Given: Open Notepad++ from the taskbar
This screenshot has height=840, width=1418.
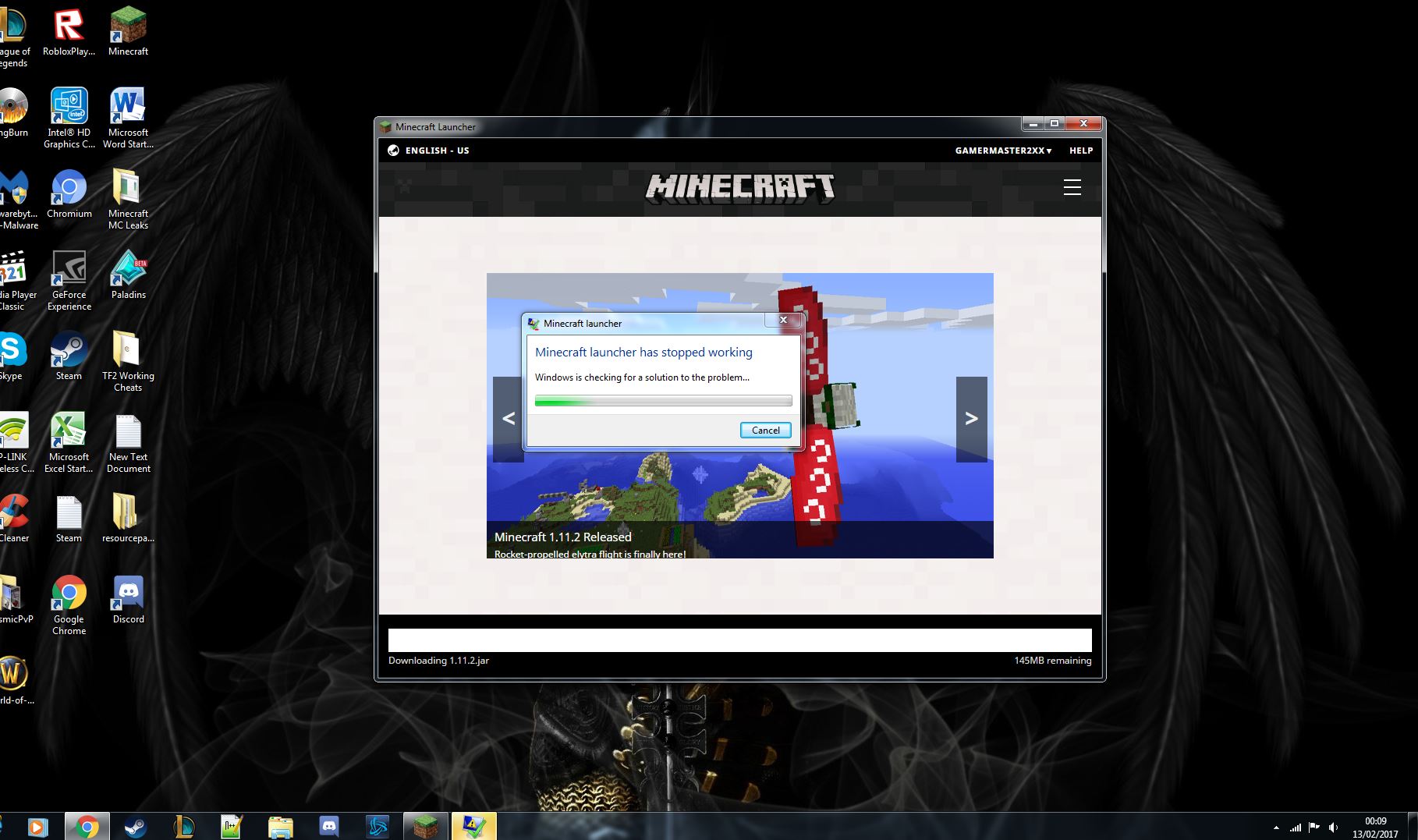Looking at the screenshot, I should (x=232, y=827).
